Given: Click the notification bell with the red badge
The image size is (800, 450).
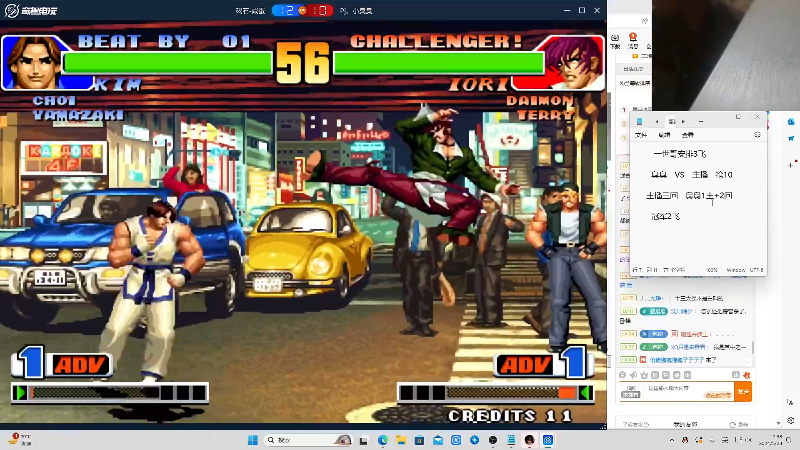Looking at the screenshot, I should point(633,39).
